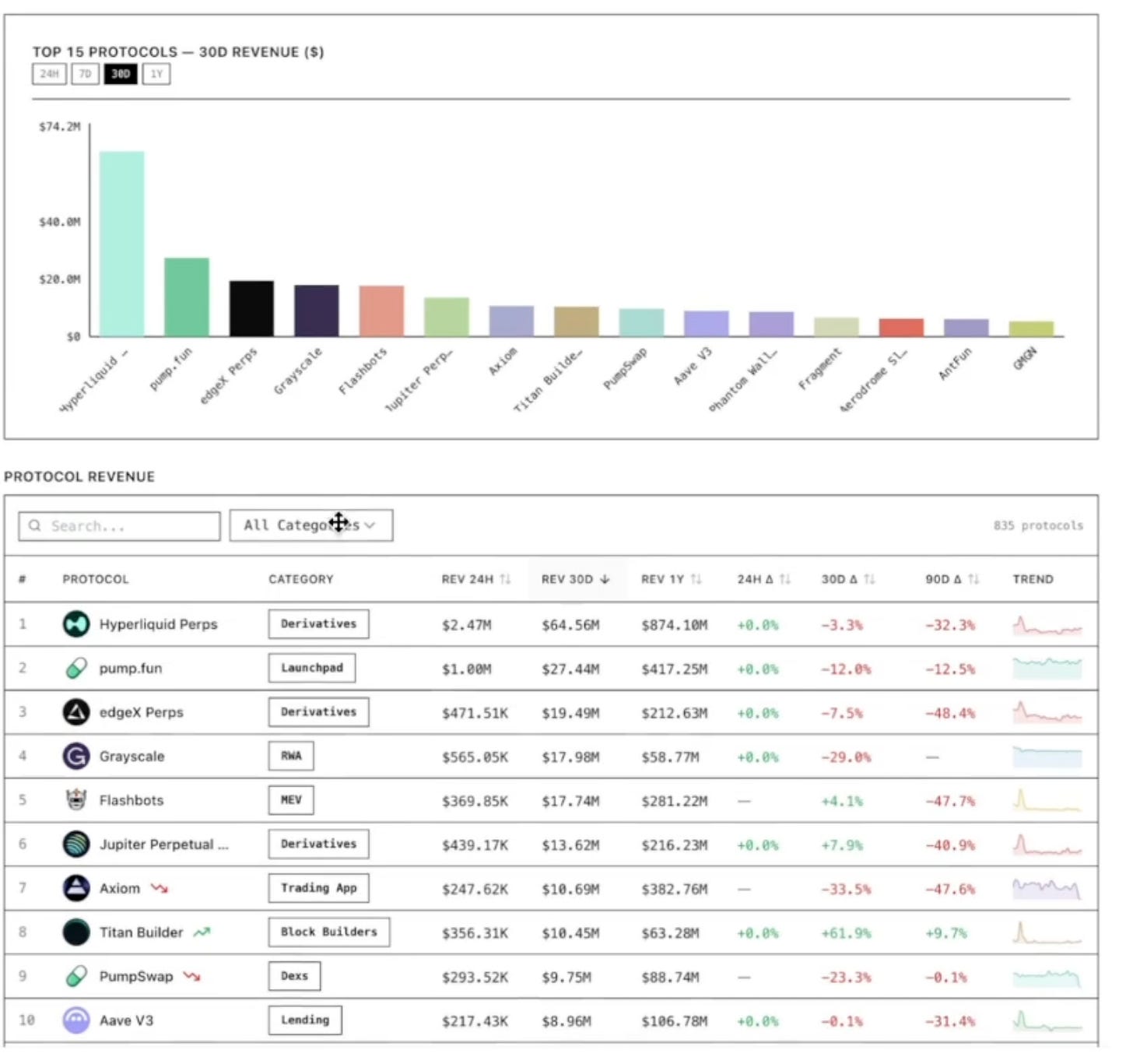The width and height of the screenshot is (1133, 1064).
Task: Click the Hyperliquid Perps protocol logo
Action: coord(76,624)
